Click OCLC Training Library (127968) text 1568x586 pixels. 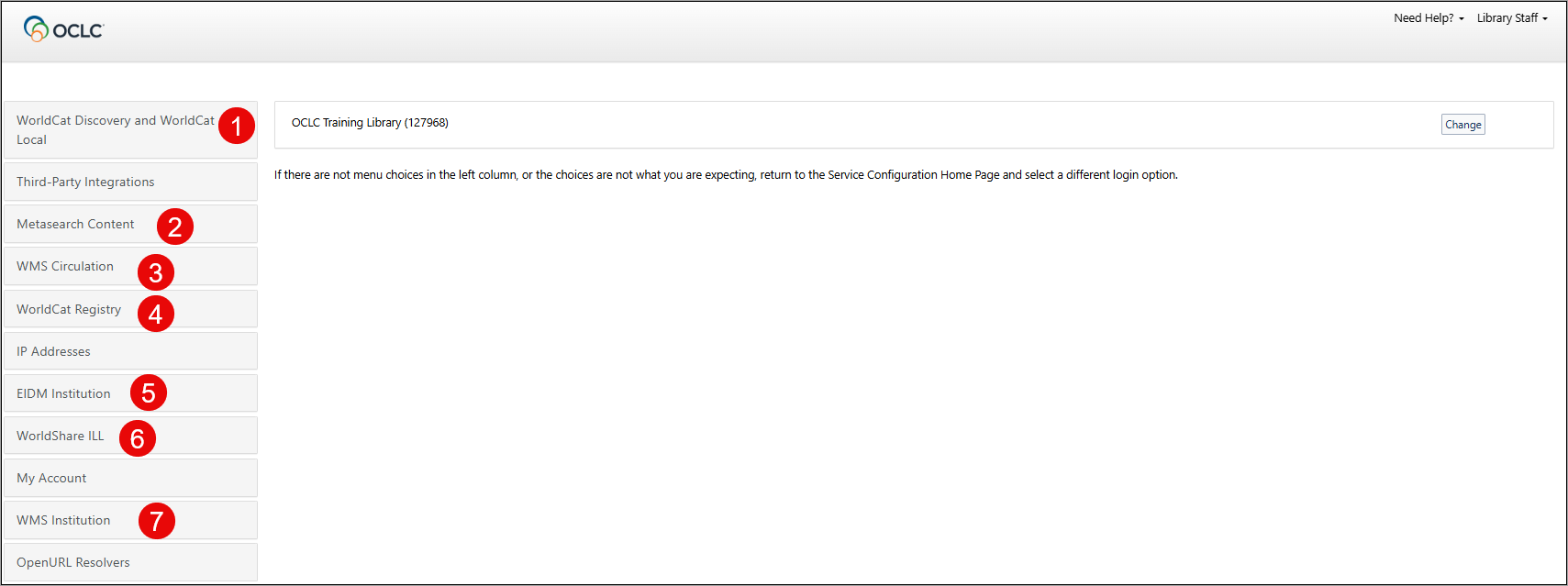(370, 123)
